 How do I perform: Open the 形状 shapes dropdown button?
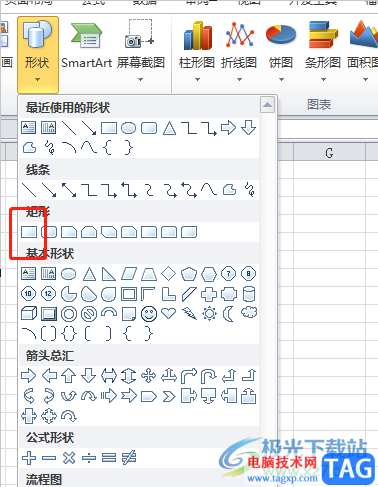pyautogui.click(x=38, y=55)
